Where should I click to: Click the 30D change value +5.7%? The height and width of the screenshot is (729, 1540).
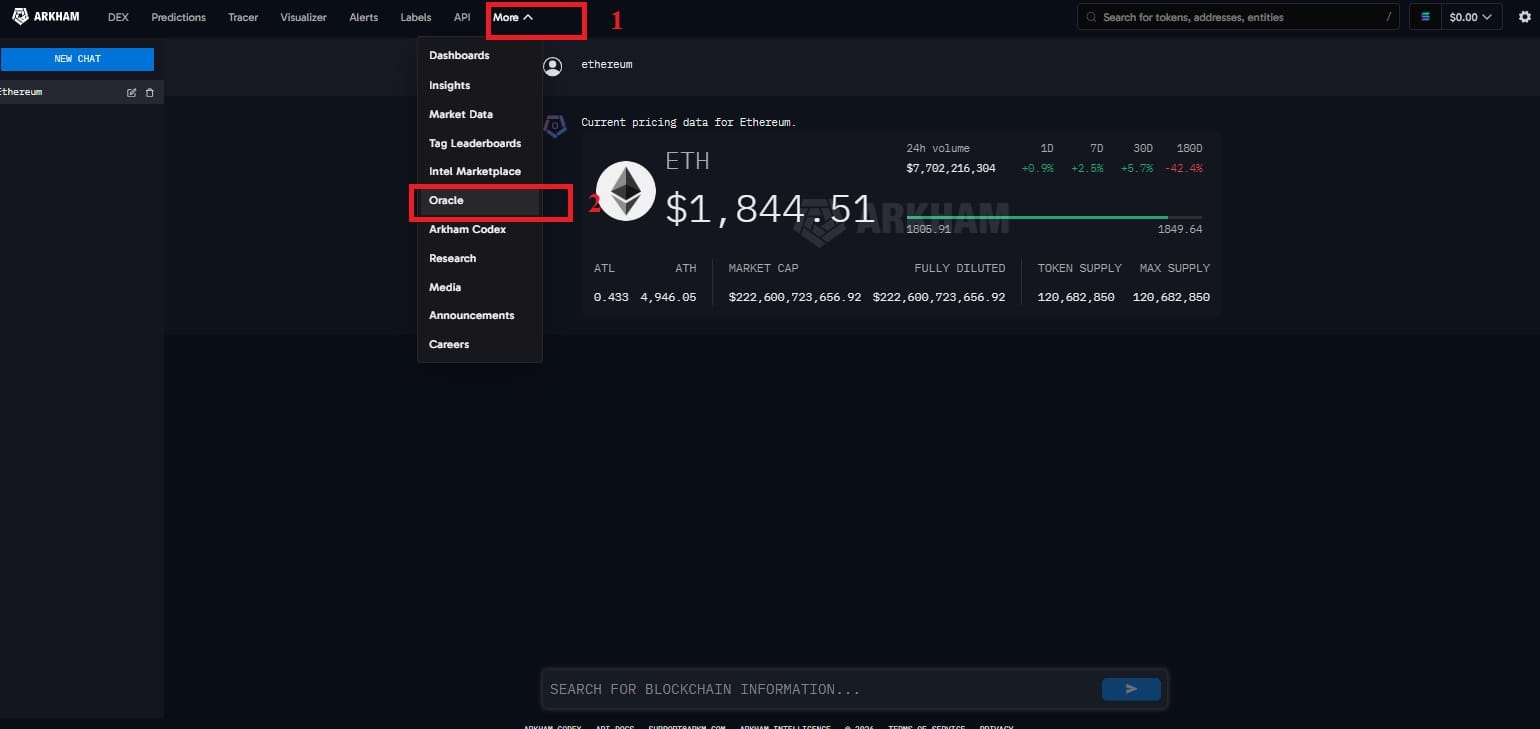pyautogui.click(x=1137, y=168)
